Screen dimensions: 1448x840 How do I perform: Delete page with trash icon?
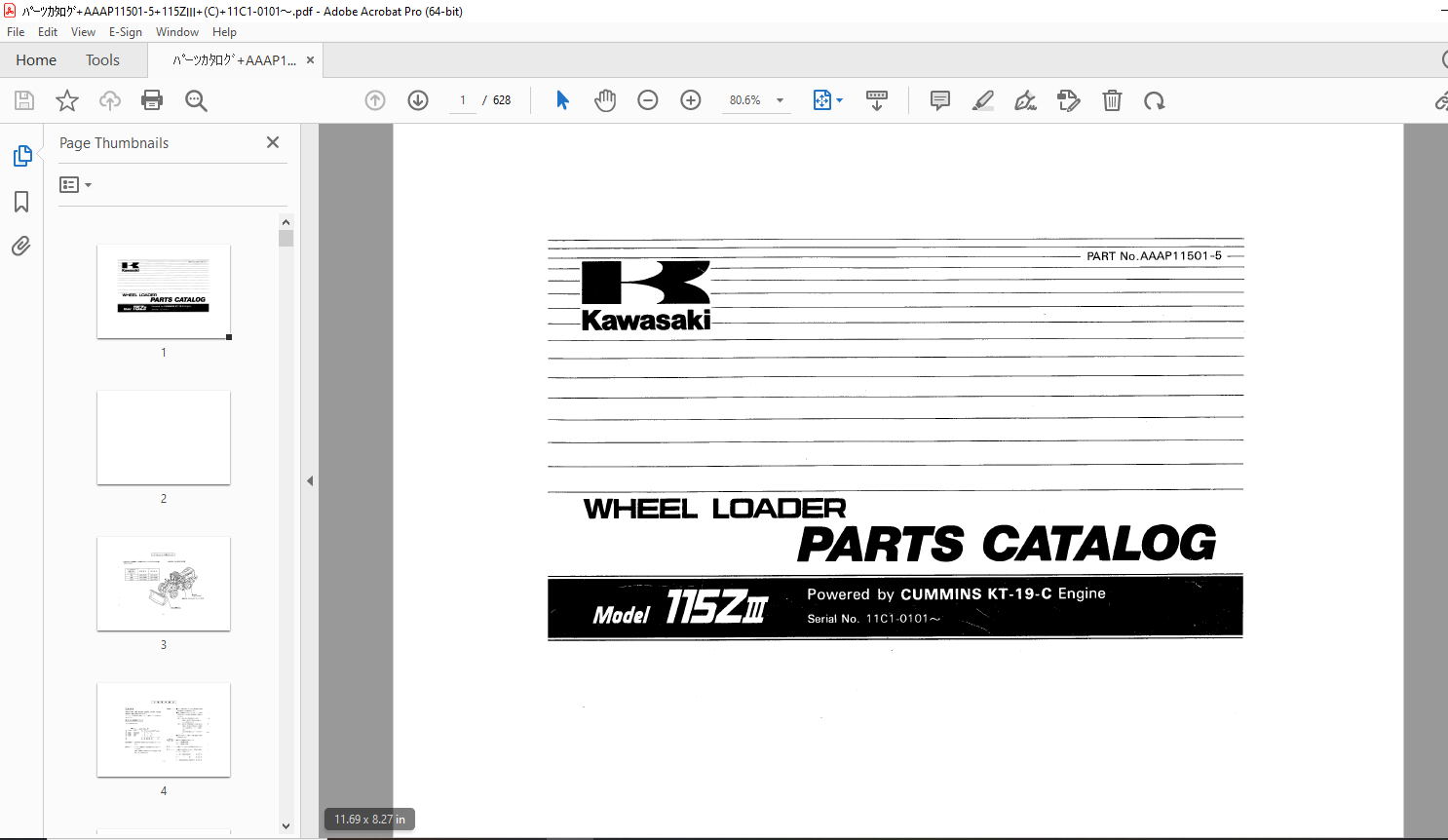pyautogui.click(x=1112, y=100)
